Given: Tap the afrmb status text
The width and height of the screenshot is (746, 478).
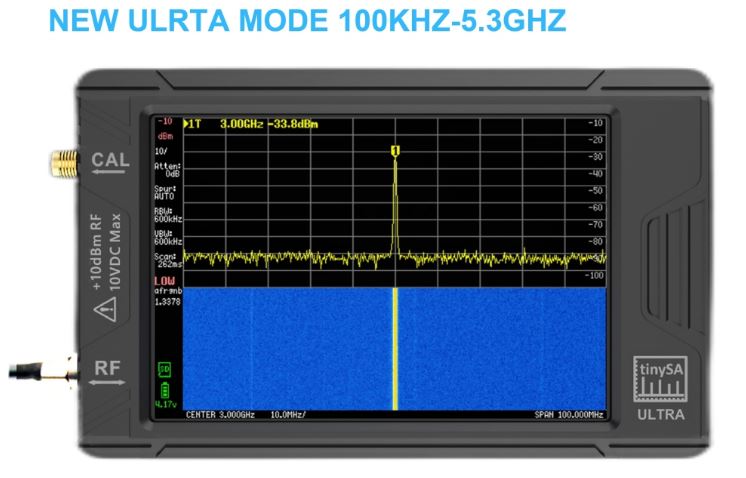Looking at the screenshot, I should pyautogui.click(x=168, y=291).
